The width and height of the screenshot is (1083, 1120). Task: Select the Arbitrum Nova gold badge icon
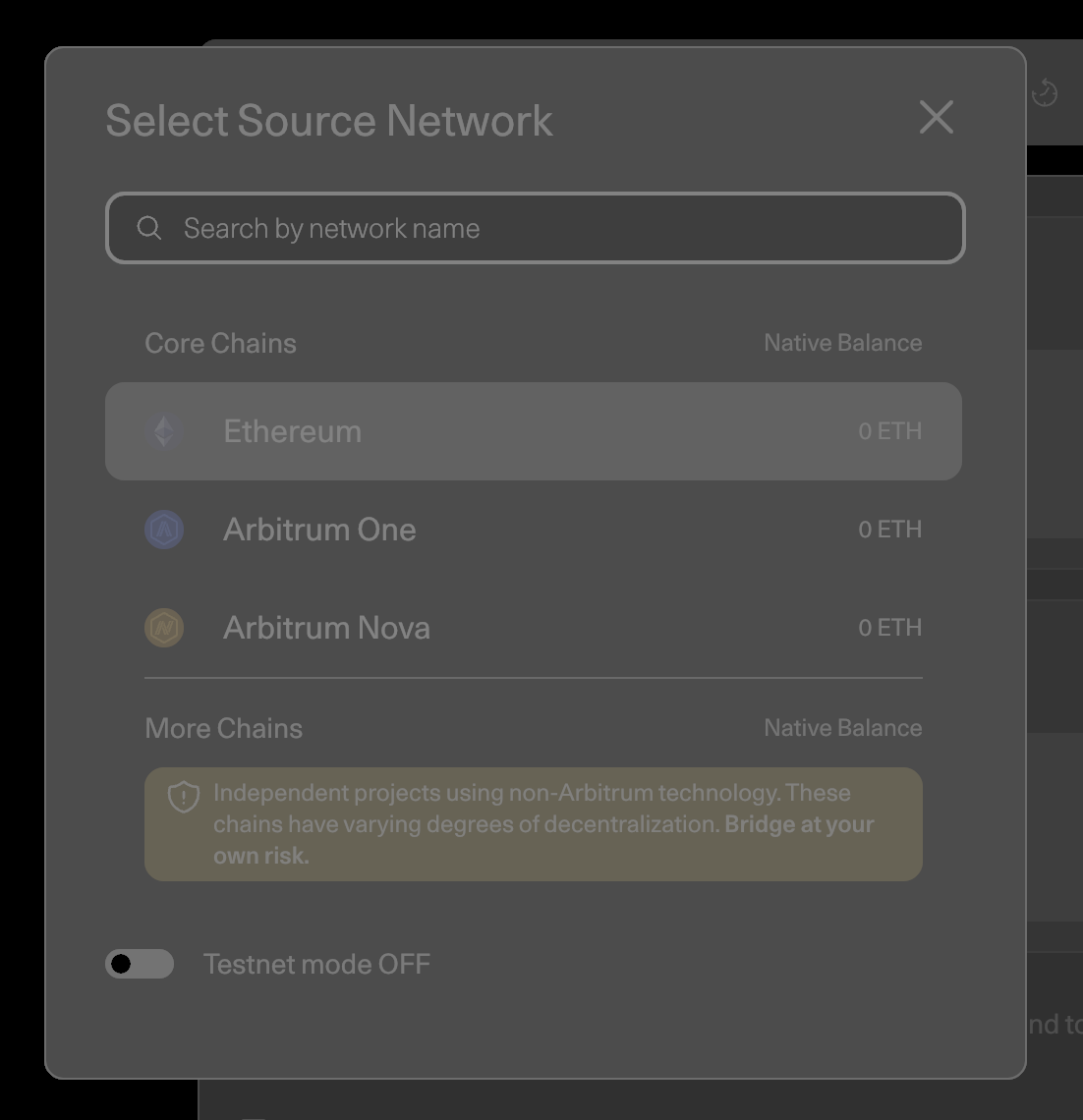click(x=163, y=628)
